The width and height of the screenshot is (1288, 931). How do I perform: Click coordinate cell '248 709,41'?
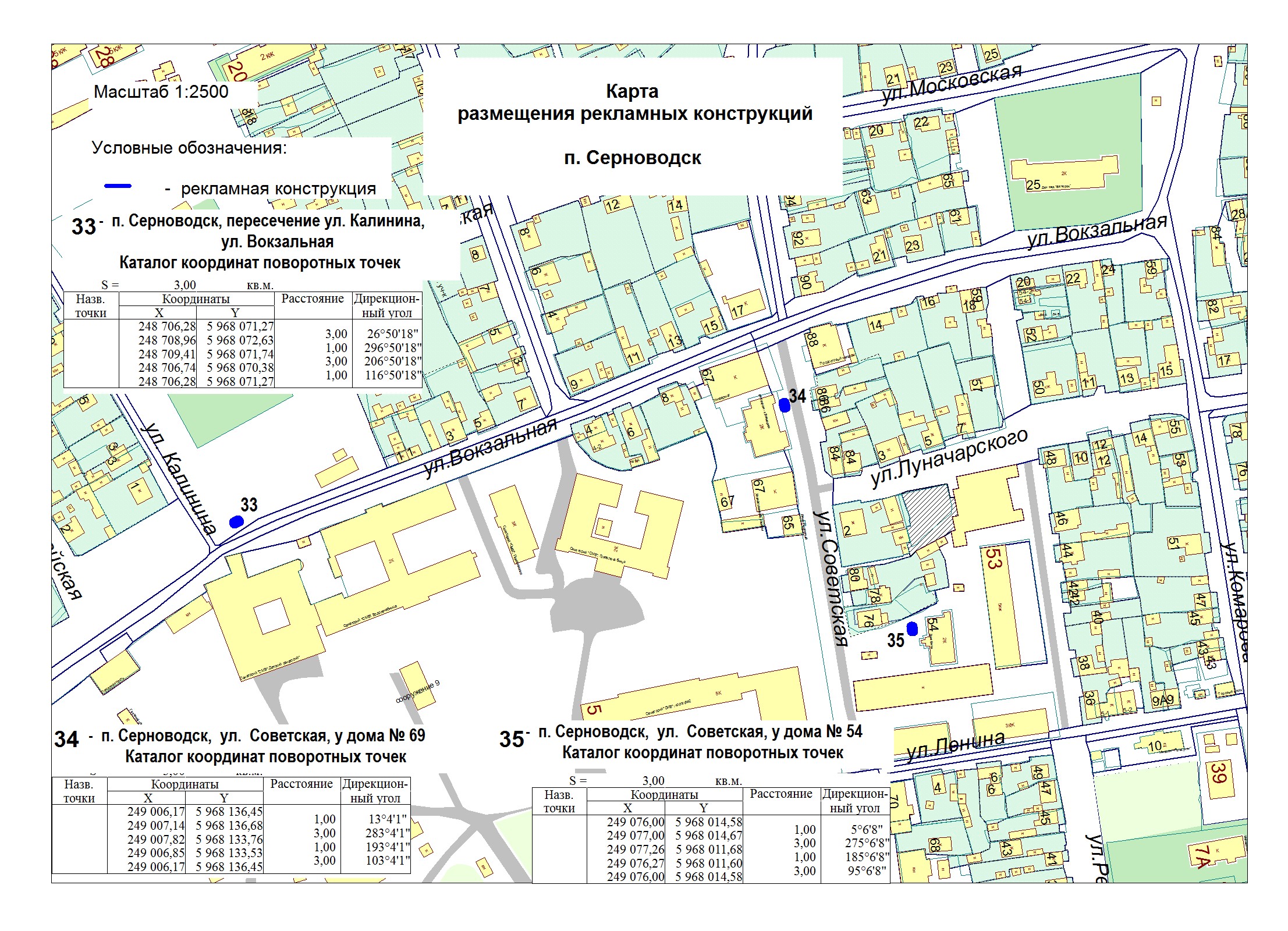coord(167,354)
